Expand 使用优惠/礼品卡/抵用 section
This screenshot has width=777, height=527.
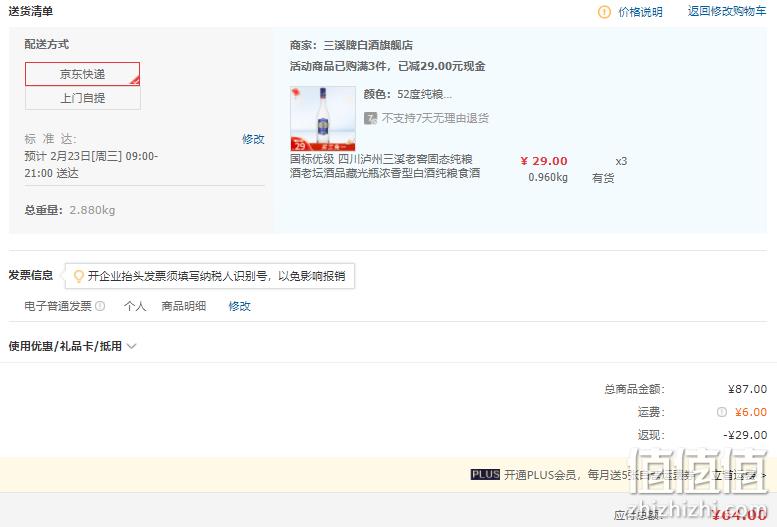[72, 346]
